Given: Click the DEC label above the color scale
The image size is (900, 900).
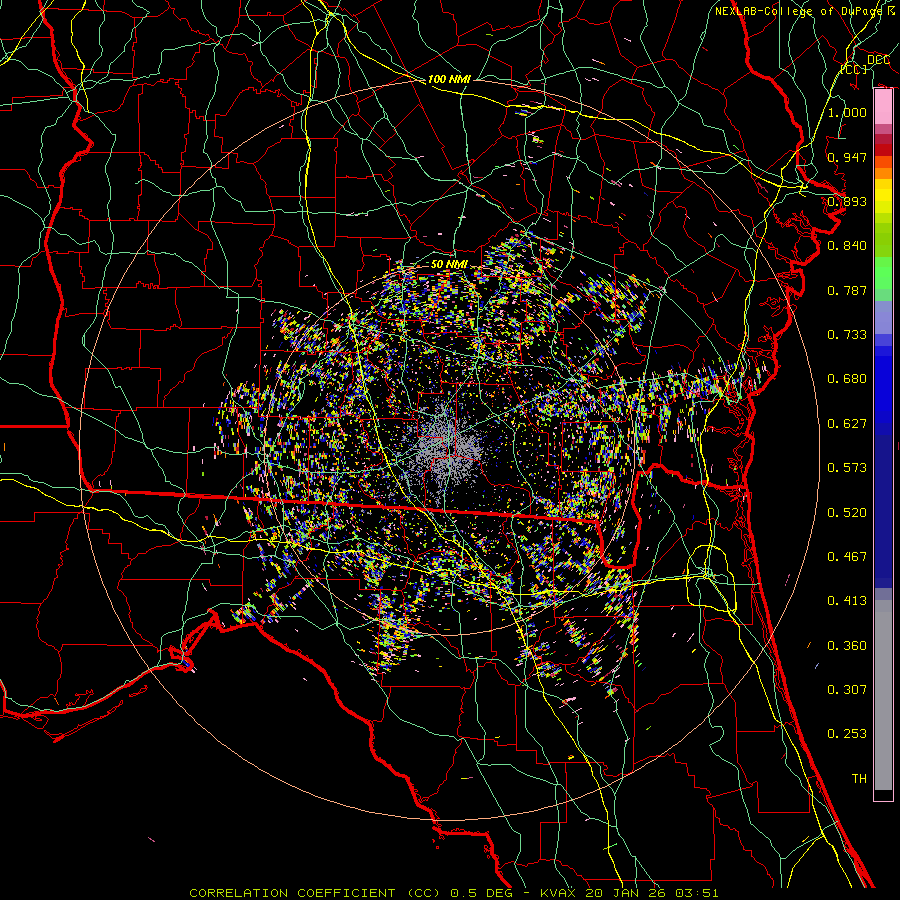Looking at the screenshot, I should [878, 59].
